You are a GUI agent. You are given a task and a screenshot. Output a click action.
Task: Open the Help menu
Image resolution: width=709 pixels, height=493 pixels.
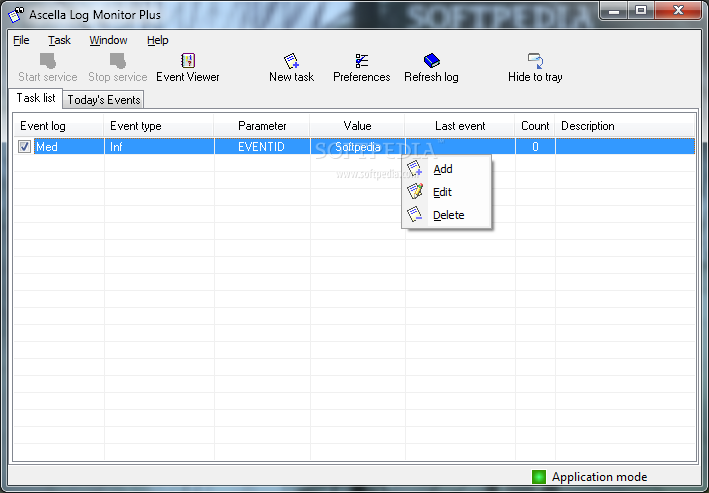click(157, 40)
